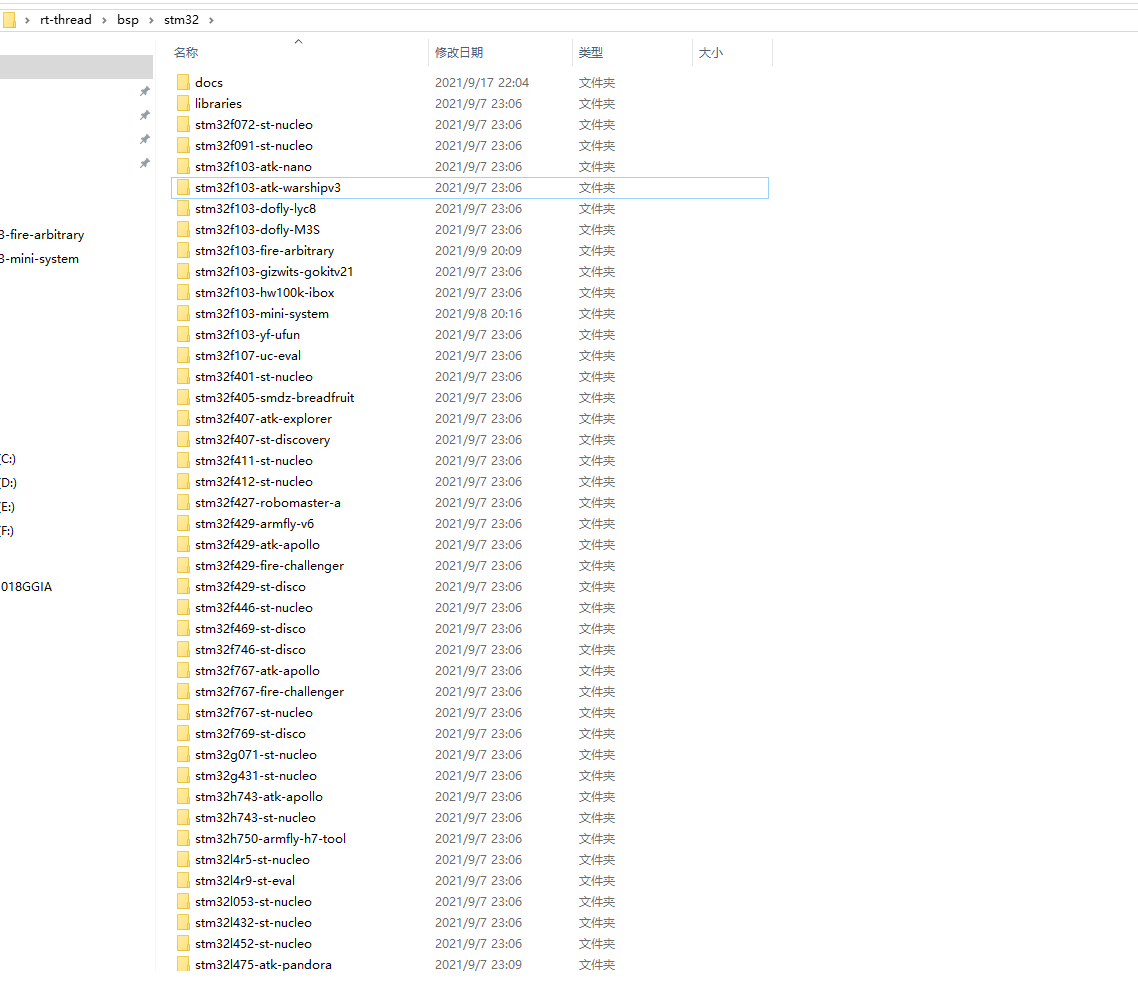Click folder icon for stm32f429-armfly-v6
The image size is (1138, 985).
tap(183, 523)
